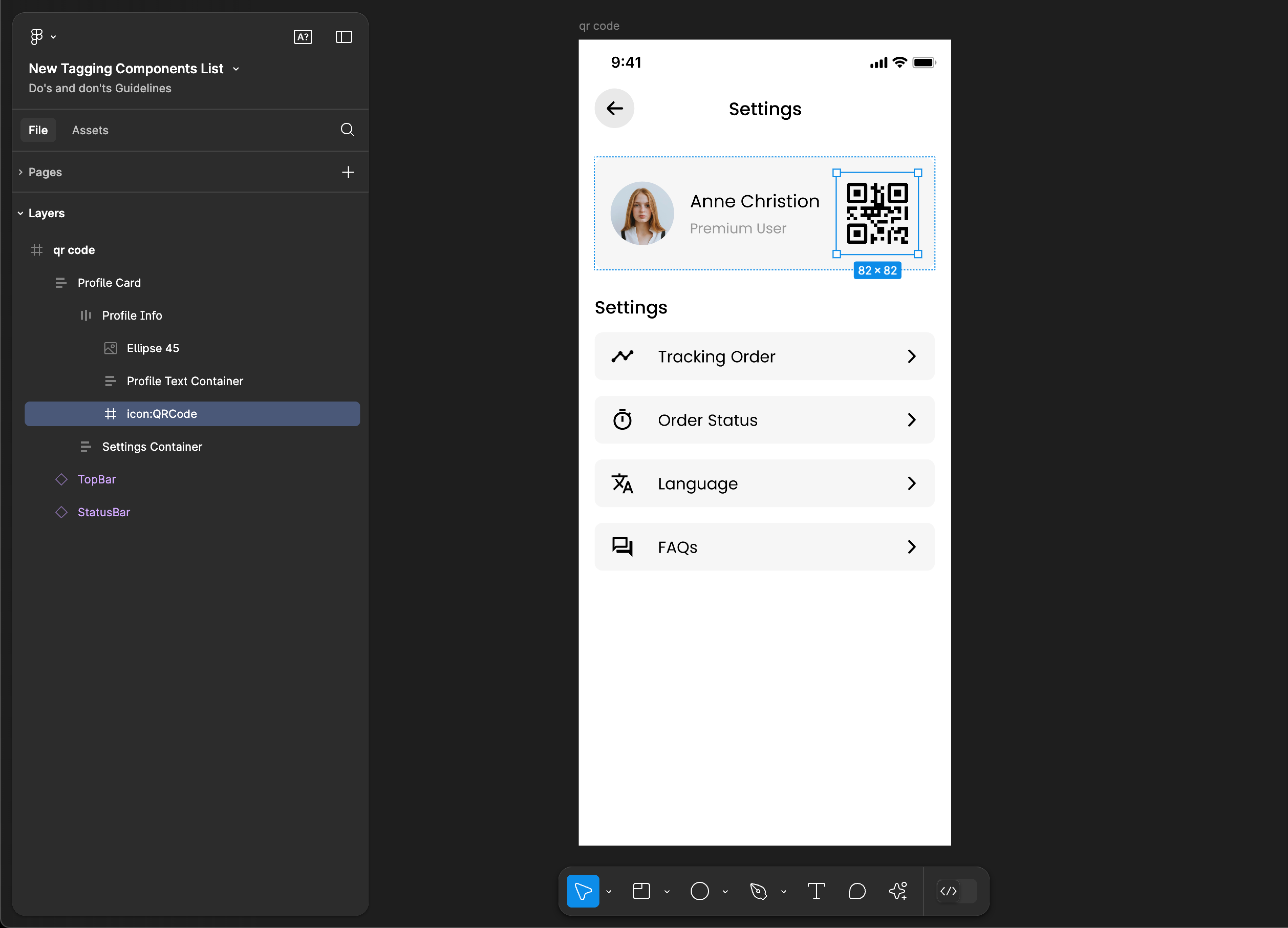The height and width of the screenshot is (928, 1288).
Task: Toggle the sidebar panel collapse icon
Action: (x=344, y=37)
